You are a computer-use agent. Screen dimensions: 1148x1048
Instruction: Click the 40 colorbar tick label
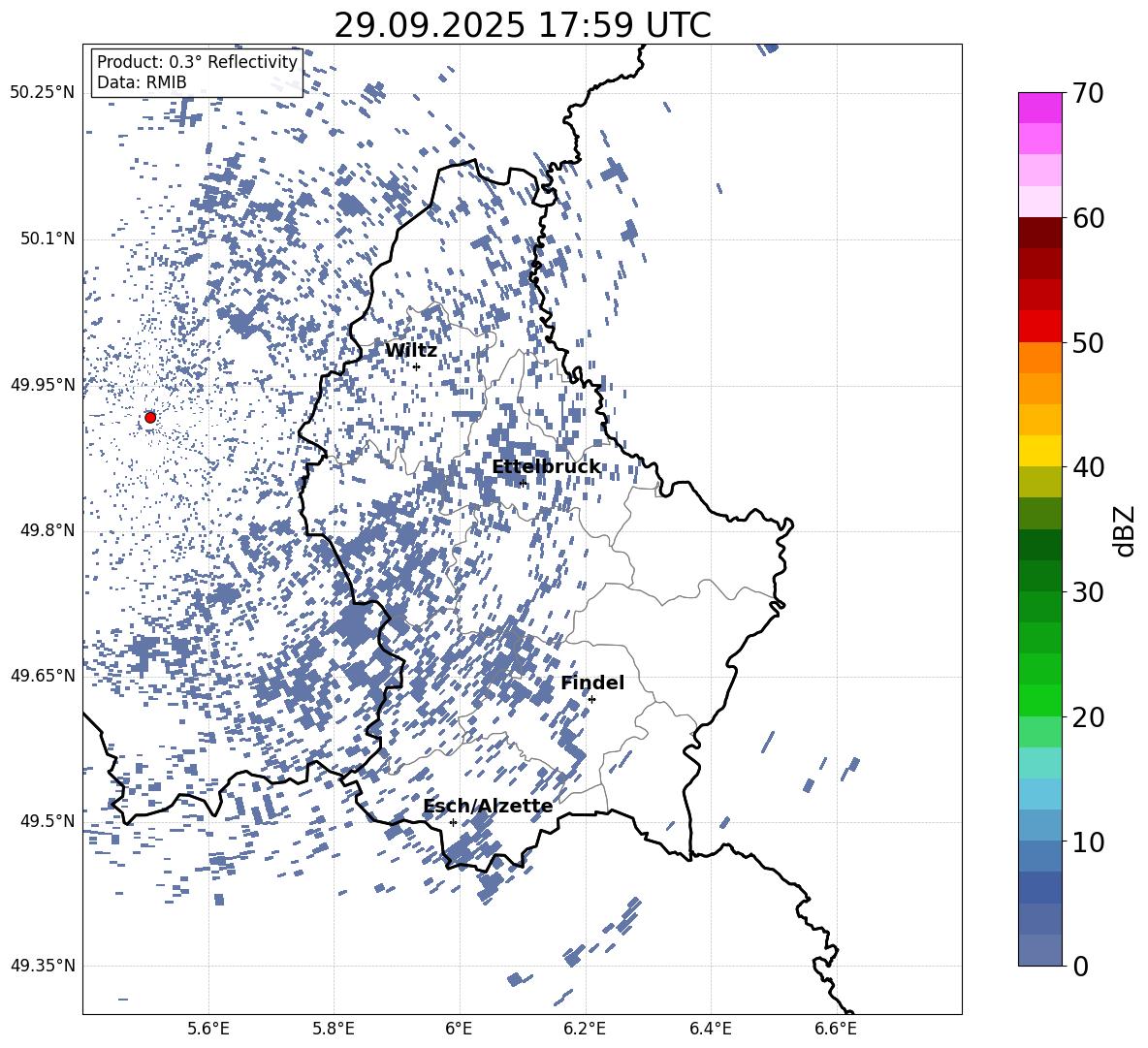point(1088,467)
